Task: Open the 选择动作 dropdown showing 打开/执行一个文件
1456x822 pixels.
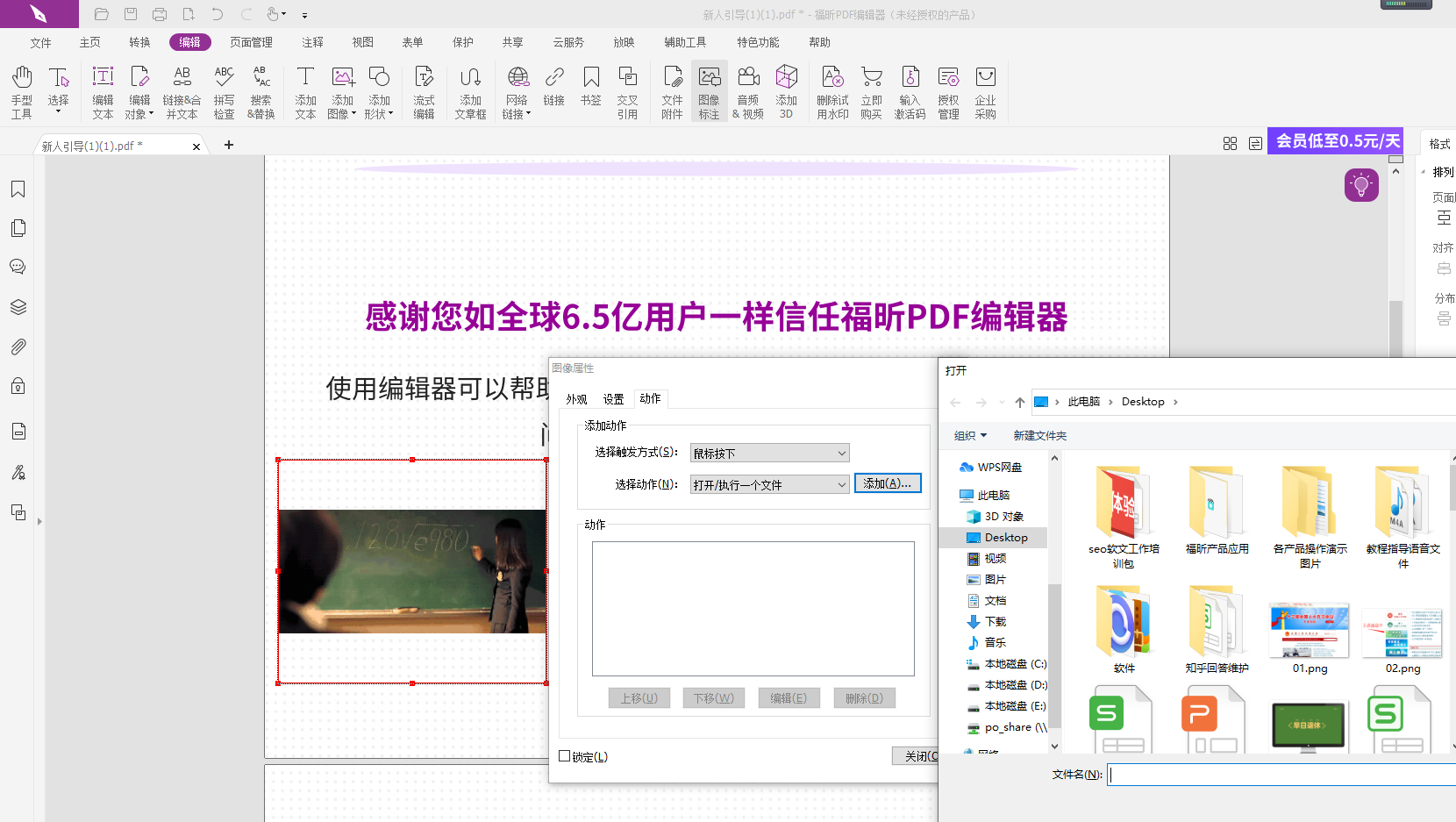Action: [x=768, y=484]
